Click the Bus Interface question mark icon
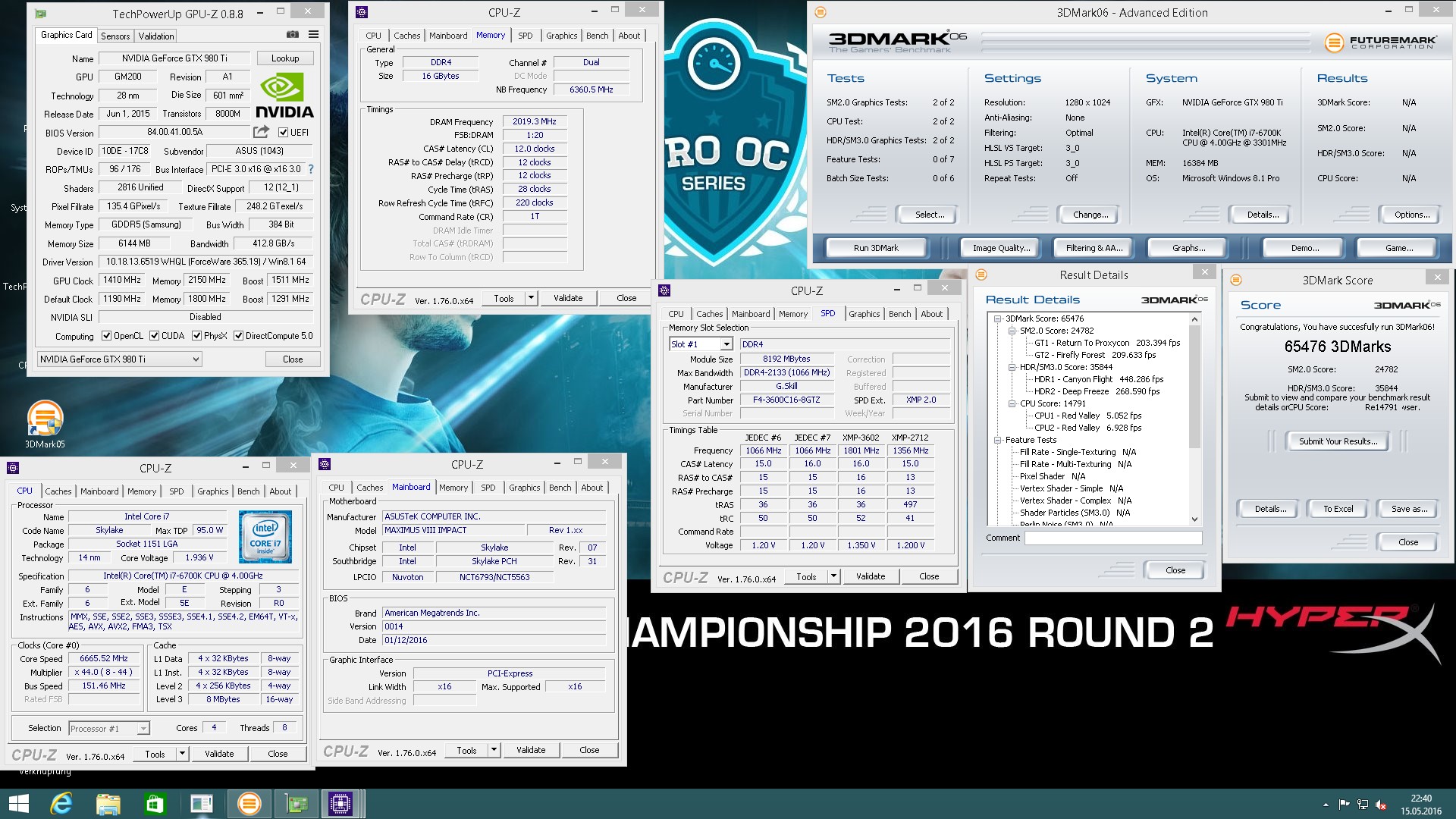This screenshot has width=1456, height=819. 310,169
